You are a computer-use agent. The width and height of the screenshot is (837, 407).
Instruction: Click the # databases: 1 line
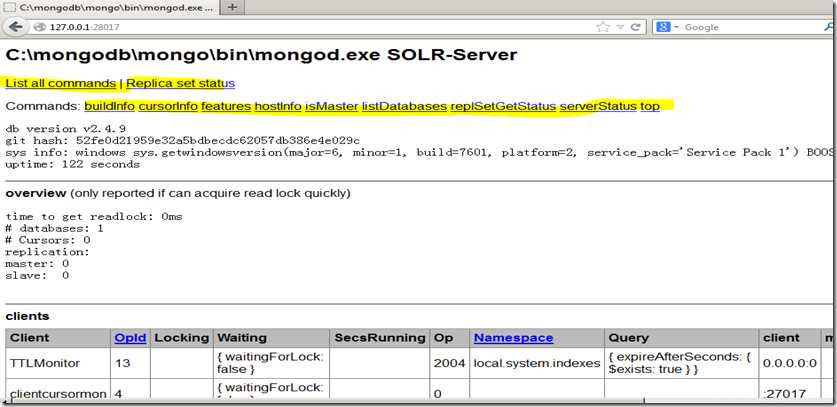54,228
